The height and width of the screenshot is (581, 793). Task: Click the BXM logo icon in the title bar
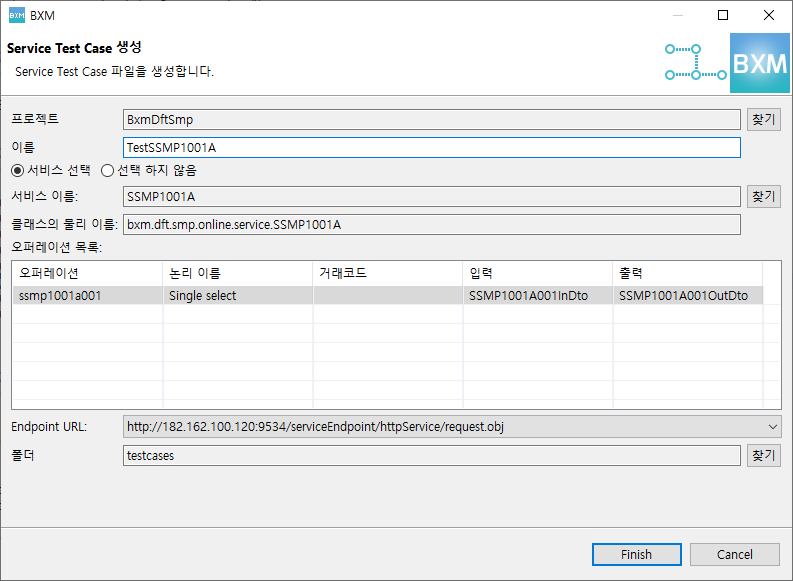click(16, 15)
